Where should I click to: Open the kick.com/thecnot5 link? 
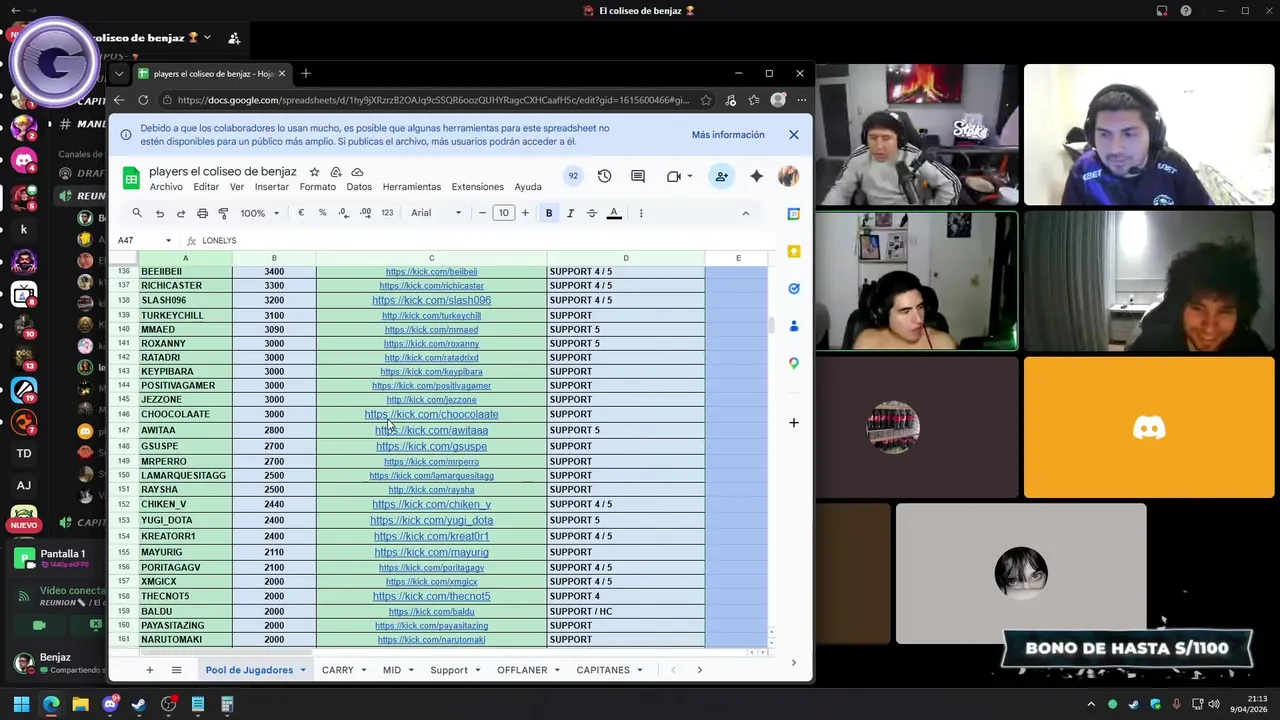[x=431, y=597]
